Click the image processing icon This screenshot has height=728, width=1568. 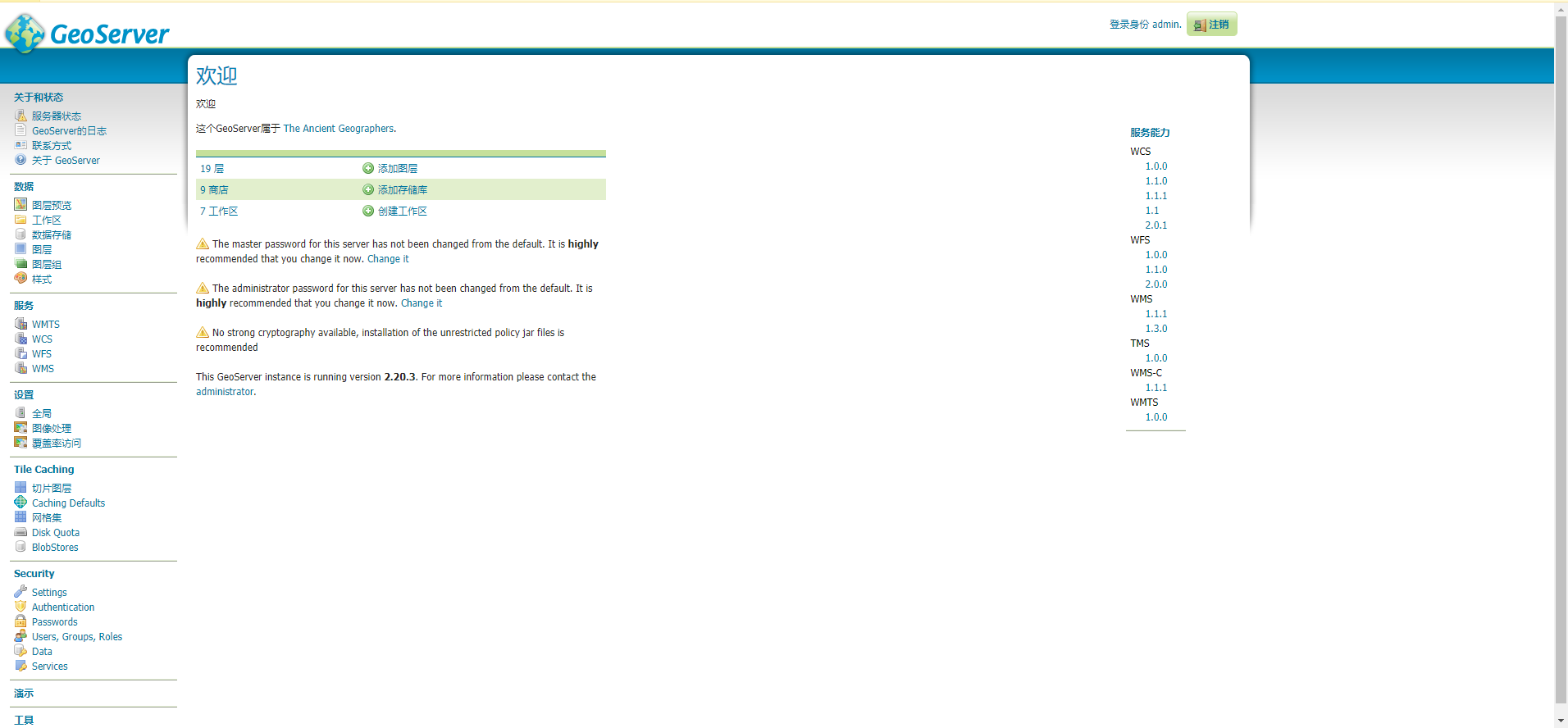click(21, 428)
